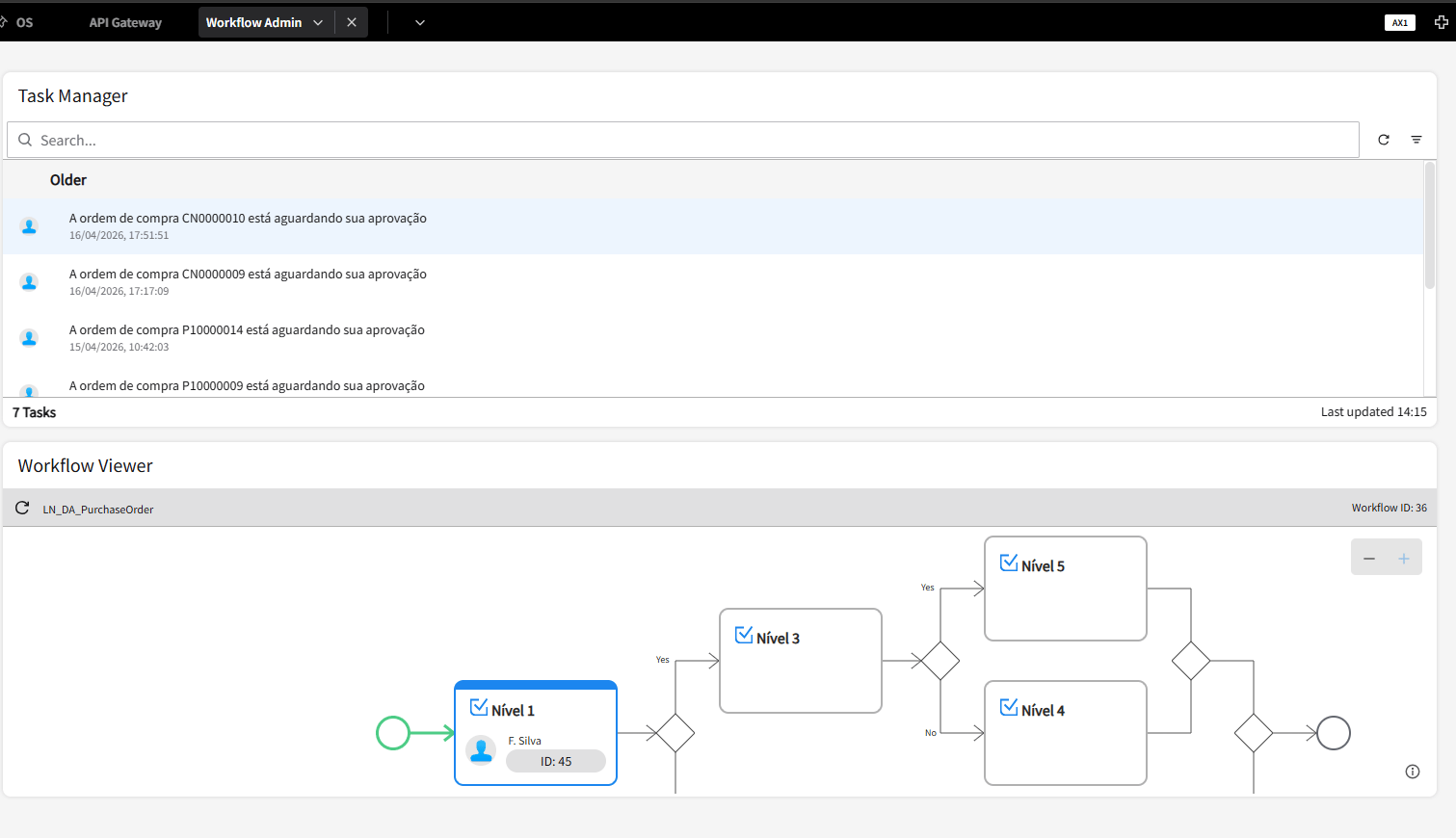Image resolution: width=1456 pixels, height=838 pixels.
Task: Click the gateway diamond after Nível 1
Action: point(675,733)
